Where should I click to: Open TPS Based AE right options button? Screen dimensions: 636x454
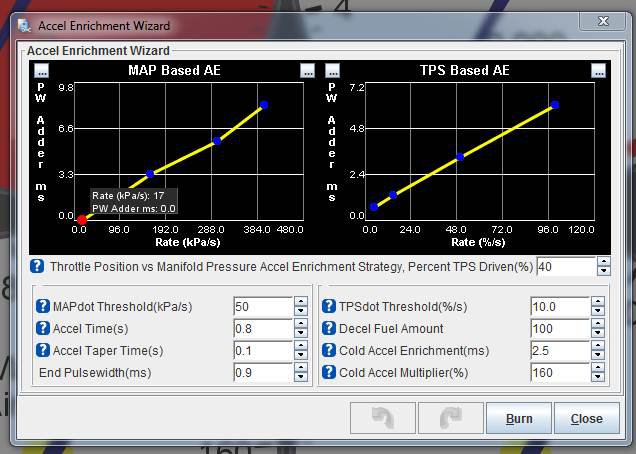[598, 71]
